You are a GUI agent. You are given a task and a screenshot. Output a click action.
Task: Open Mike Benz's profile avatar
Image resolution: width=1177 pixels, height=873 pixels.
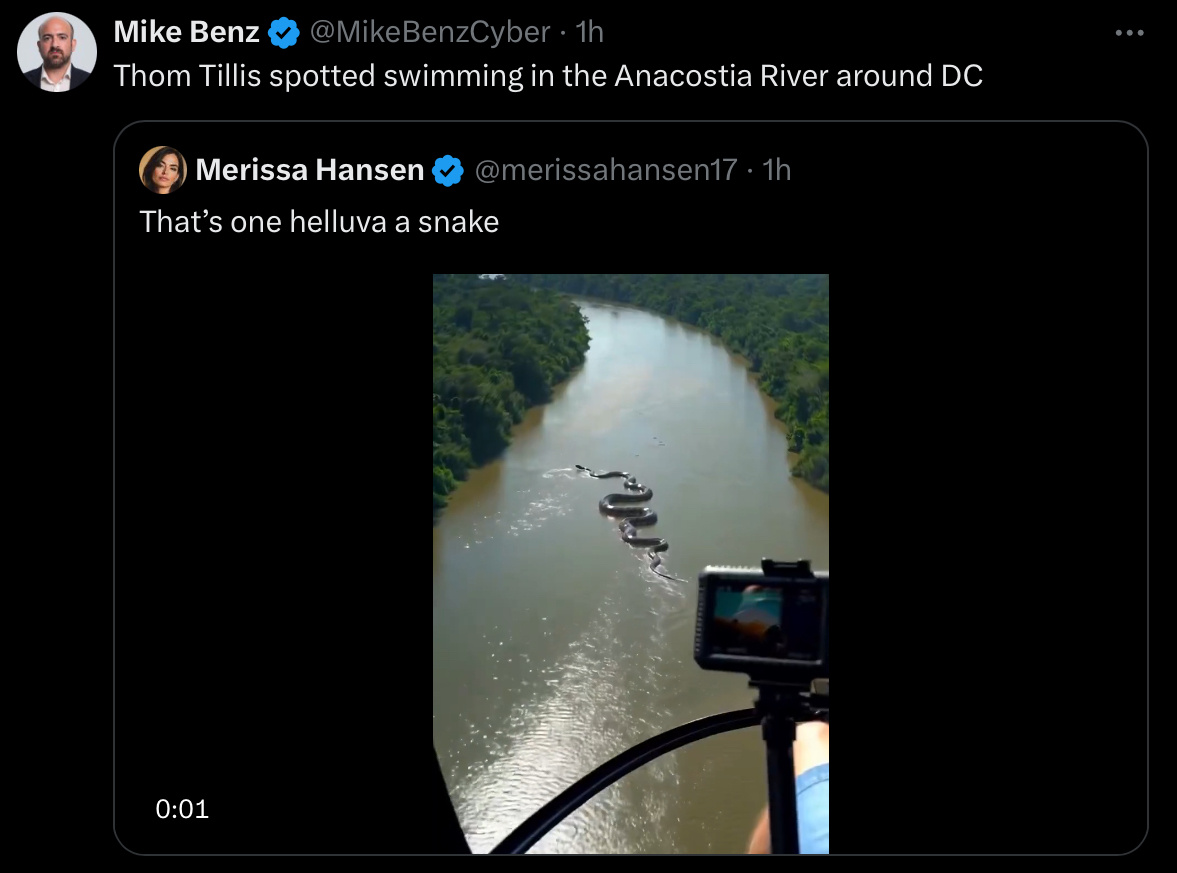coord(57,53)
